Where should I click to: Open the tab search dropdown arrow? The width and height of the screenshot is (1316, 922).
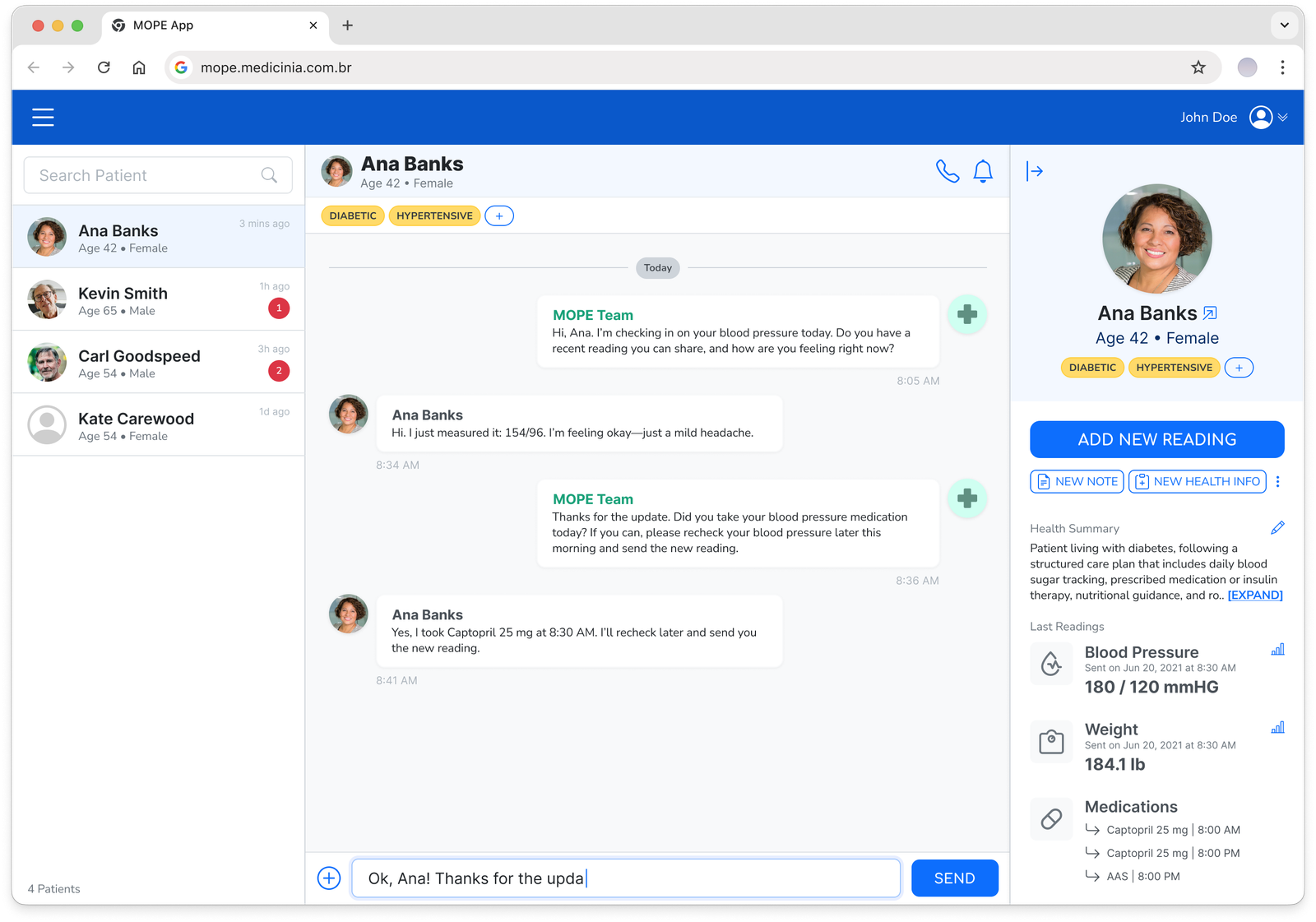tap(1284, 25)
